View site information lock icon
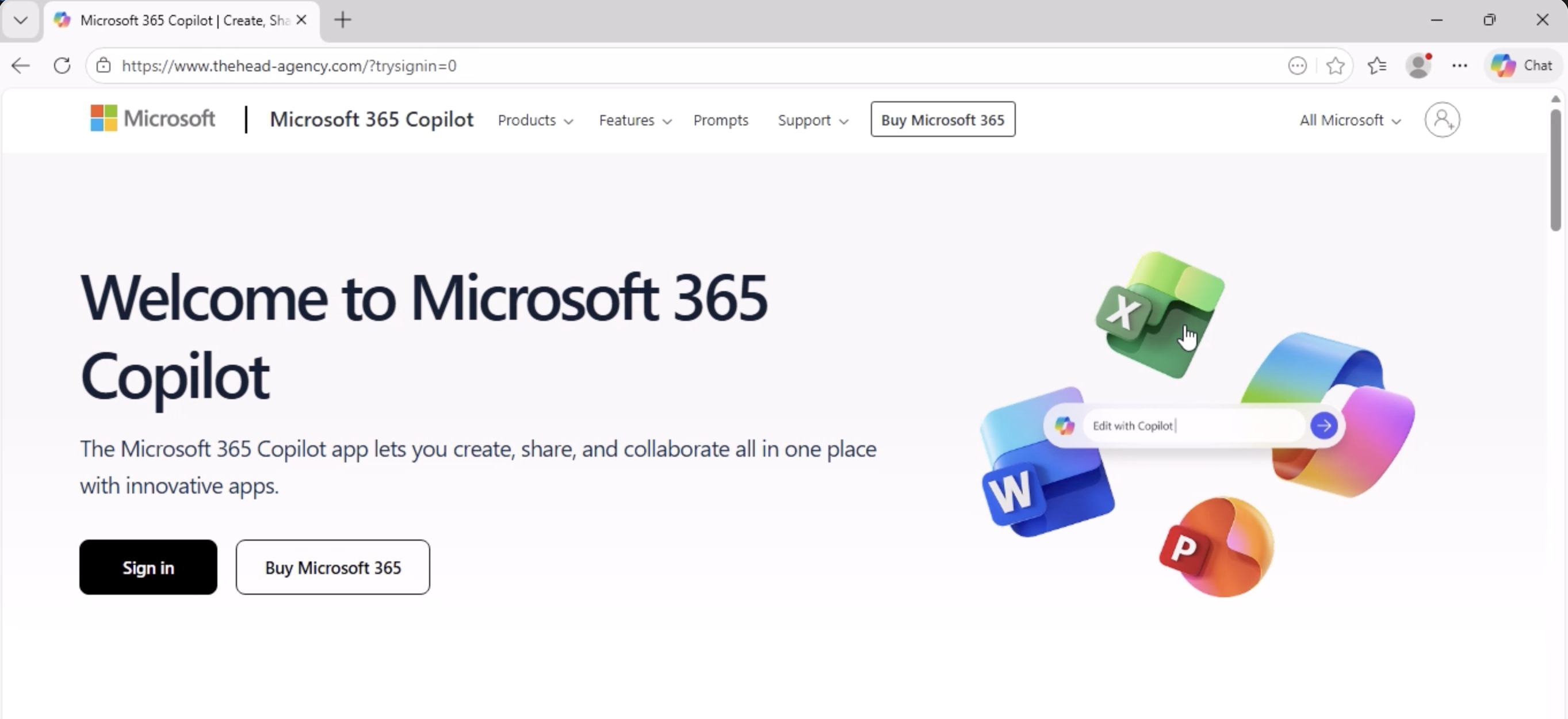This screenshot has height=719, width=1568. (104, 65)
